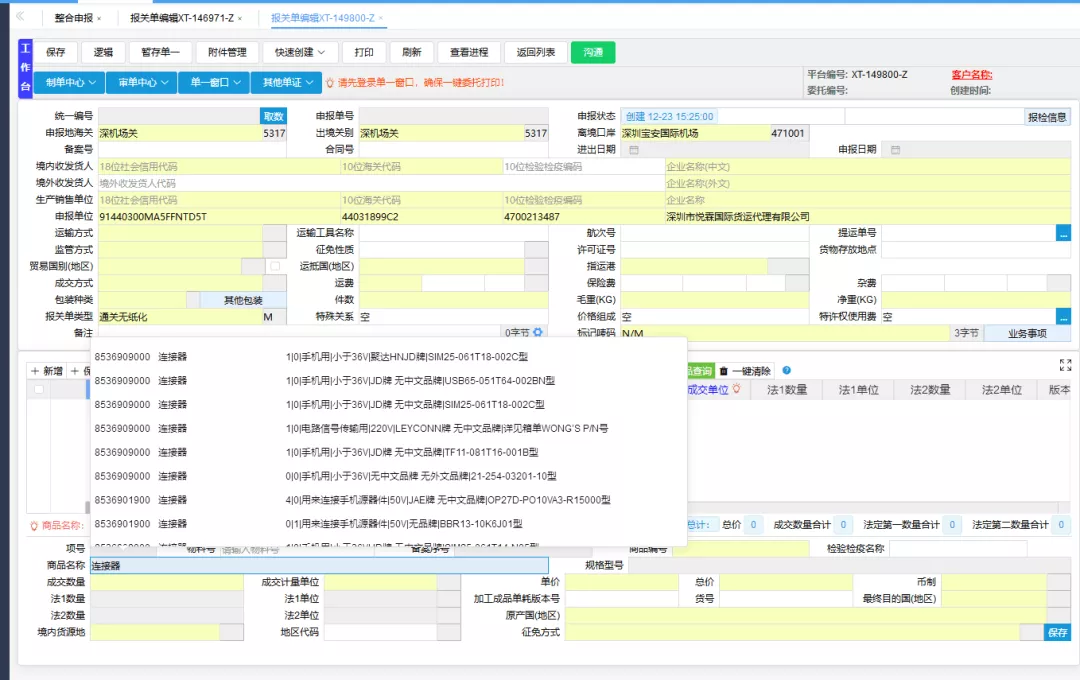
Task: Expand the 其他单证 menu
Action: [x=287, y=83]
